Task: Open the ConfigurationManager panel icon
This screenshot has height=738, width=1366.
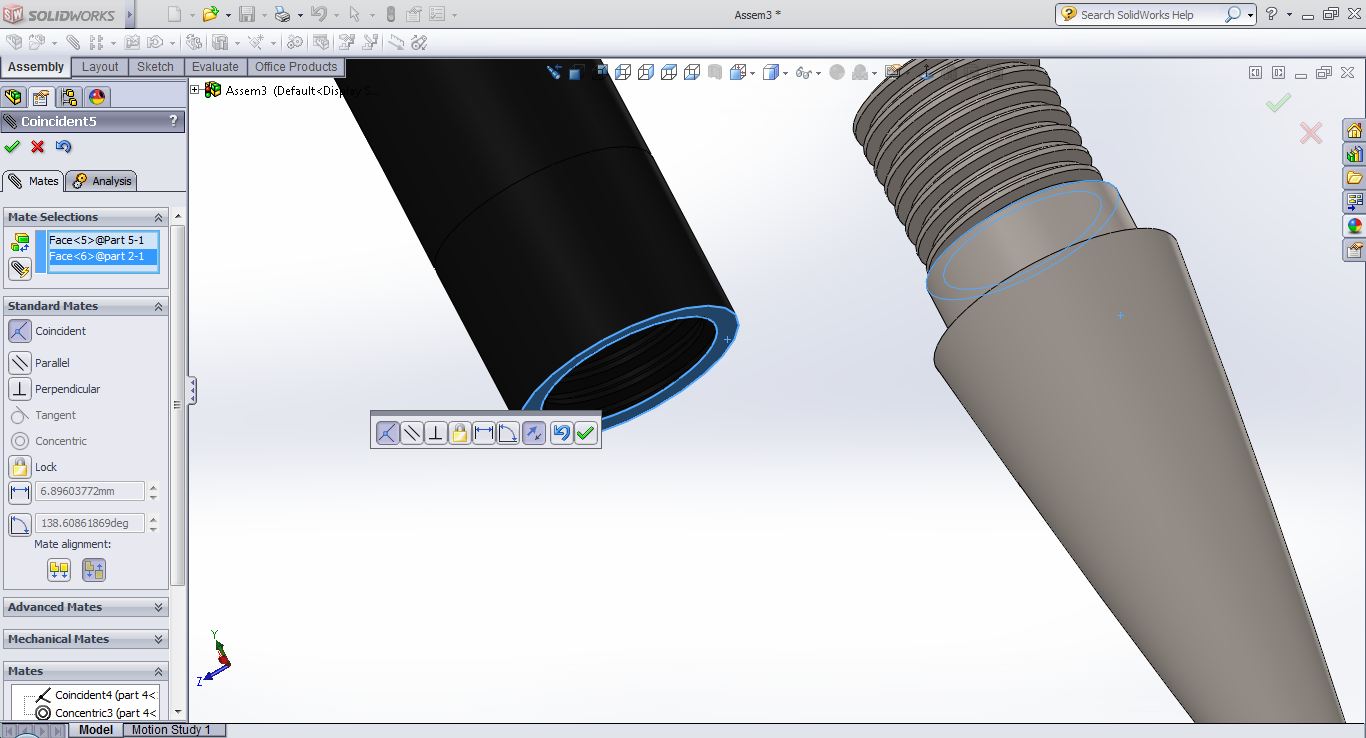Action: click(68, 97)
